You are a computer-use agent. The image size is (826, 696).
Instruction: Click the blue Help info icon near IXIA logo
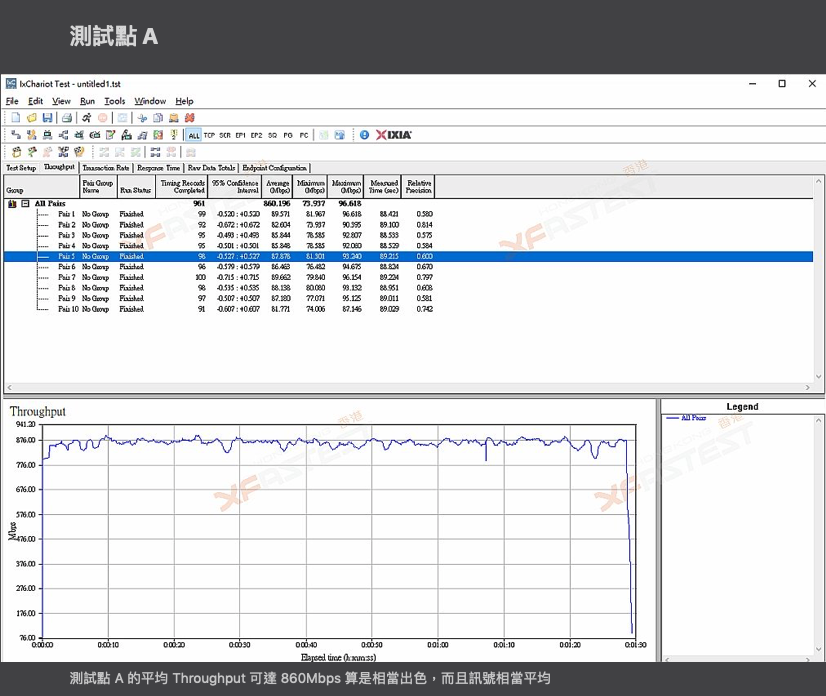tap(364, 135)
